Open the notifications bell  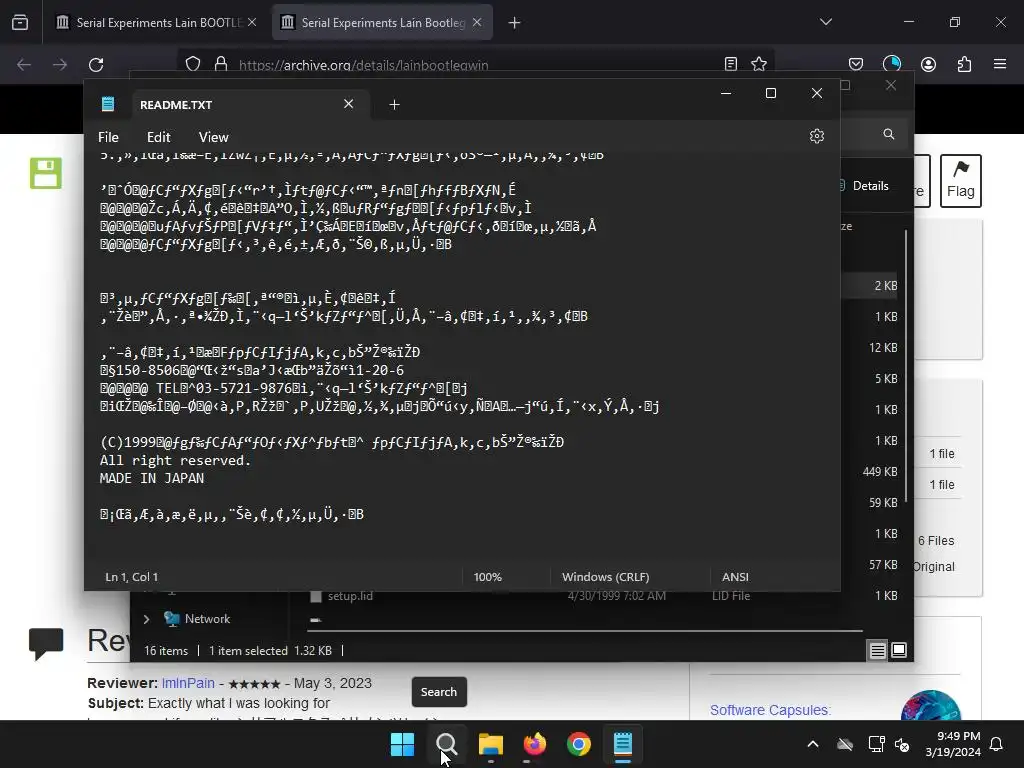click(x=997, y=744)
